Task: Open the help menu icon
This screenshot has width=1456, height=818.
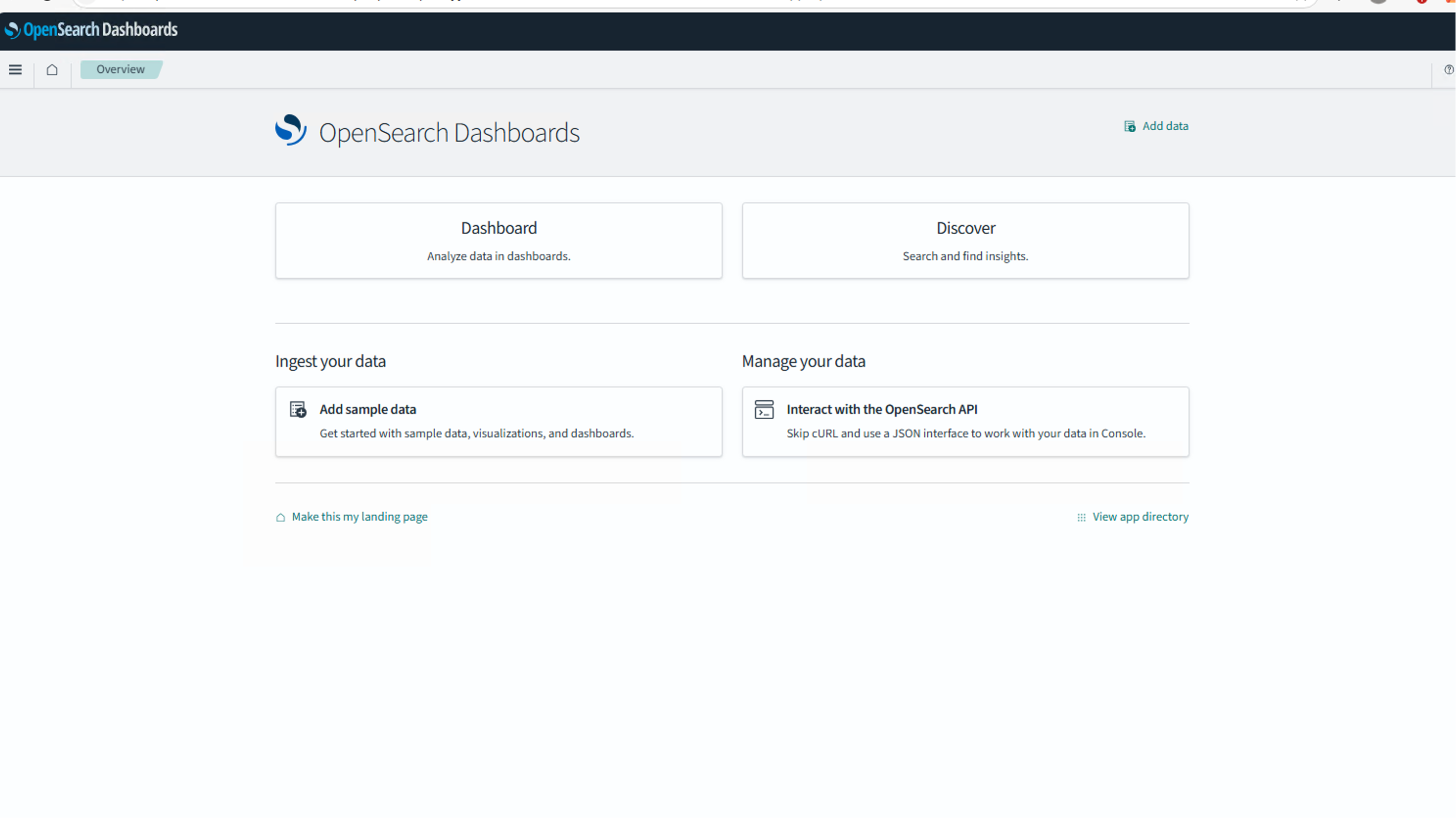Action: click(x=1449, y=70)
